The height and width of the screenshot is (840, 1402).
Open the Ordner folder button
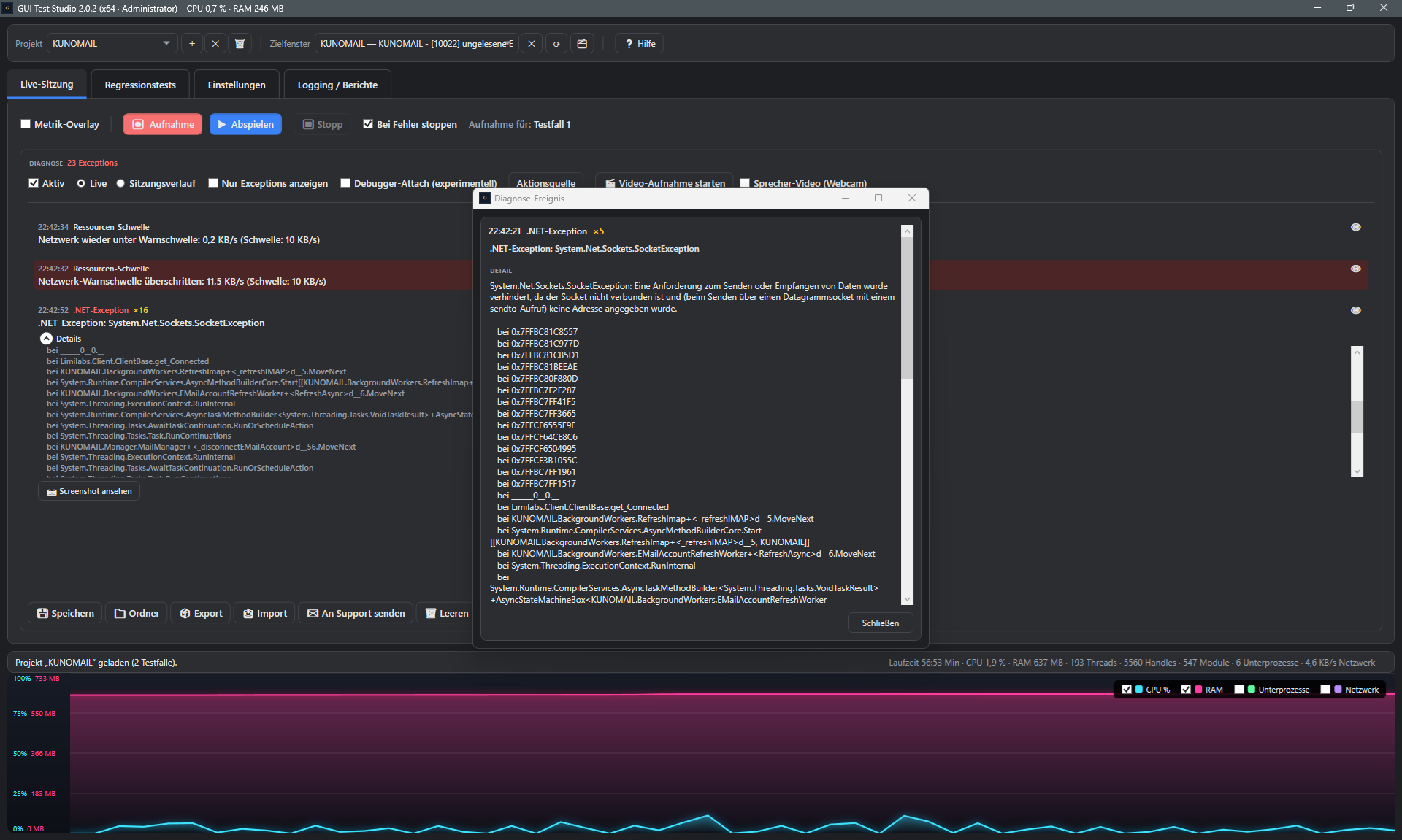click(x=137, y=613)
